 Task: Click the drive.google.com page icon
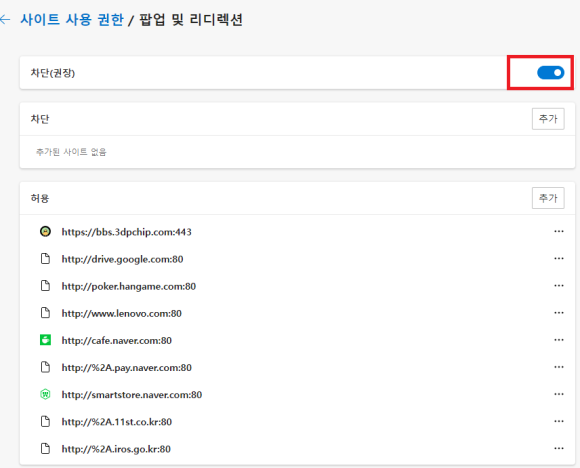coord(45,259)
